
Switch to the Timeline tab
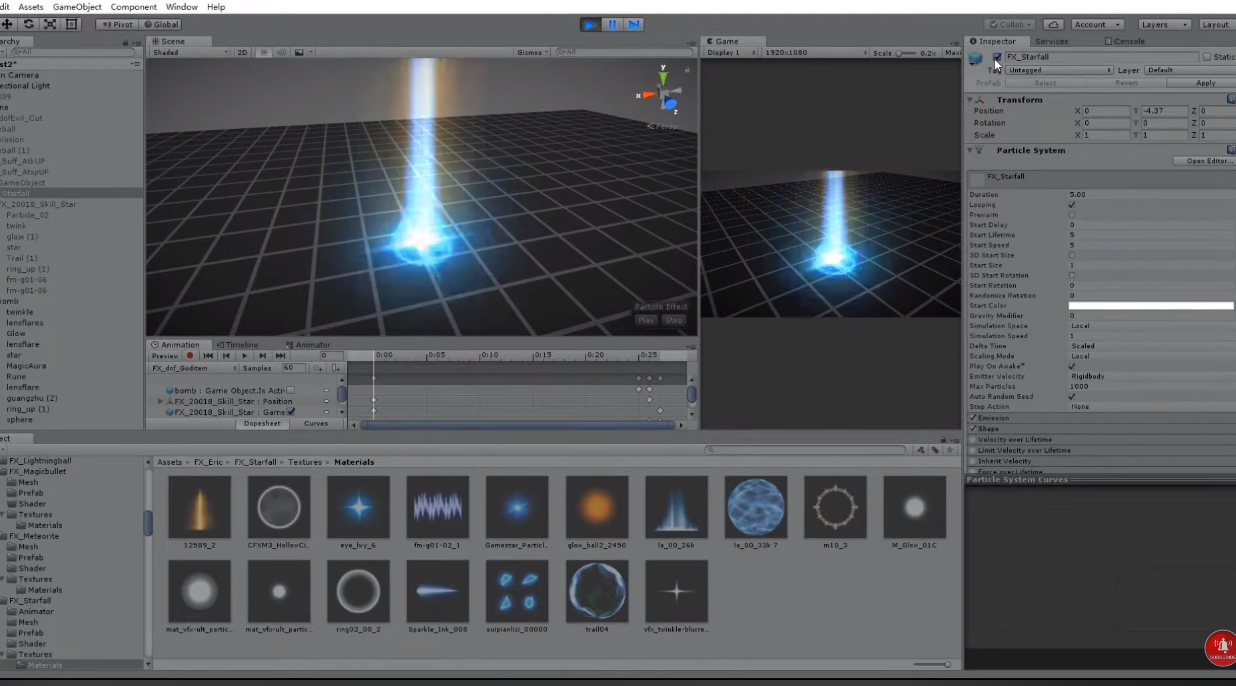pos(240,345)
